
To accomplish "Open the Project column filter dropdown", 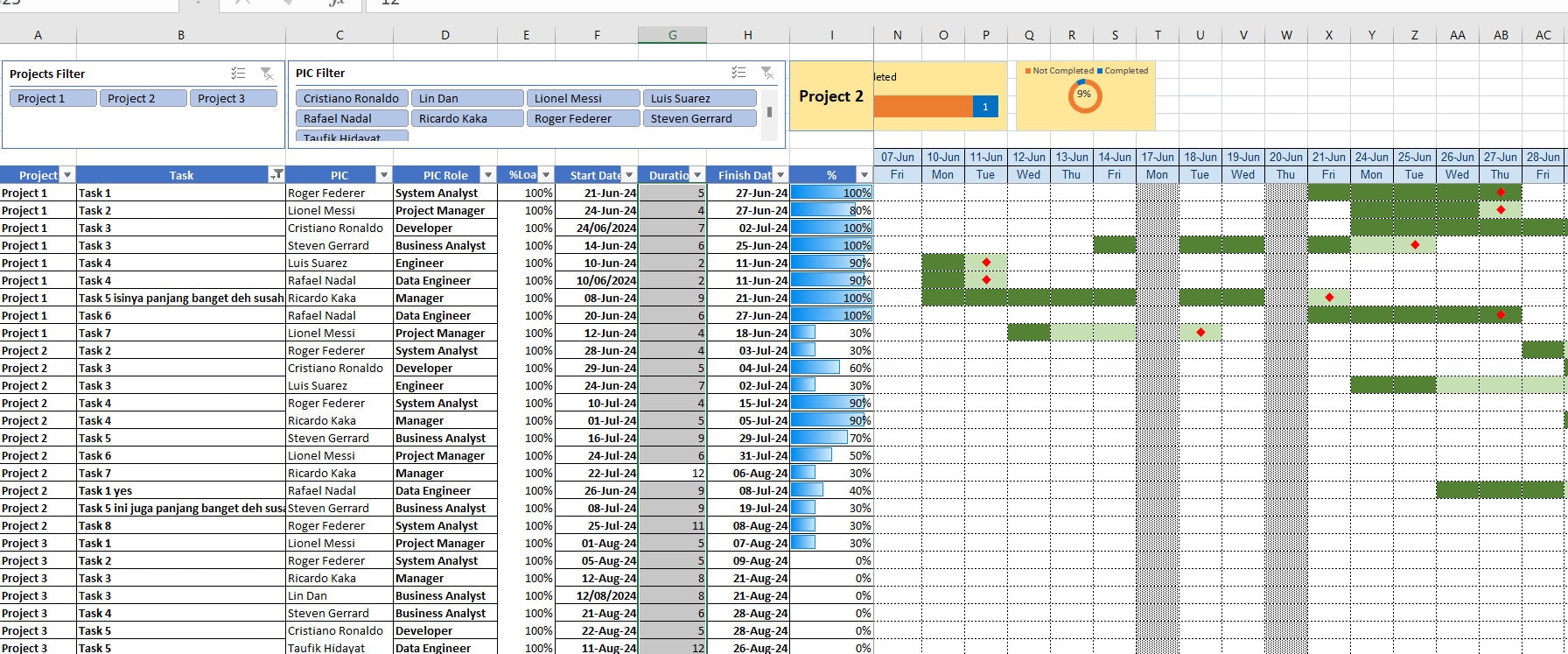I will [67, 175].
